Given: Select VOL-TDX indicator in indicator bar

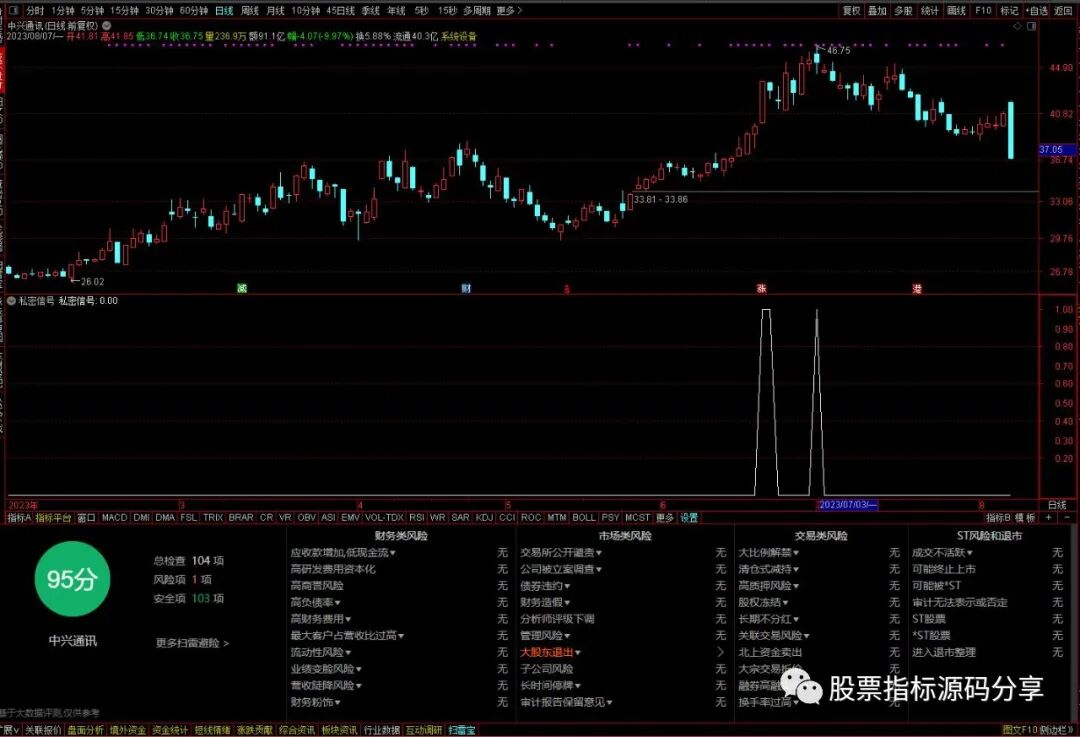Looking at the screenshot, I should [384, 517].
